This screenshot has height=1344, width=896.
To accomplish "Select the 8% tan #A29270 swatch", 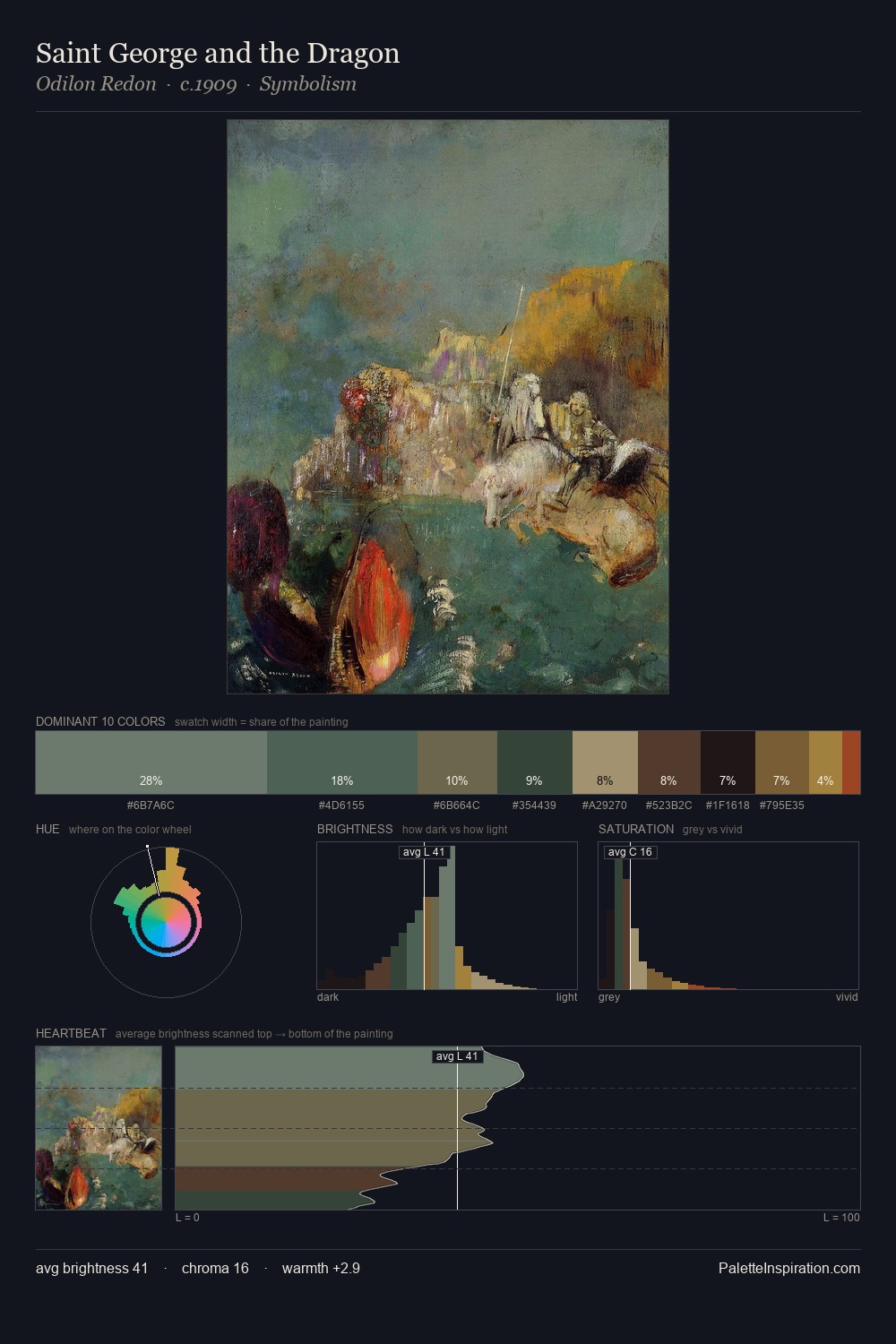I will click(605, 762).
